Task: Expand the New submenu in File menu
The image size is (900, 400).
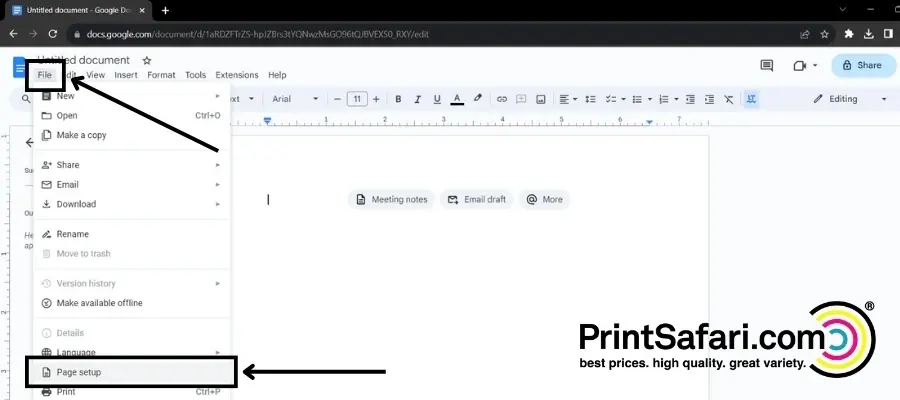Action: point(132,96)
